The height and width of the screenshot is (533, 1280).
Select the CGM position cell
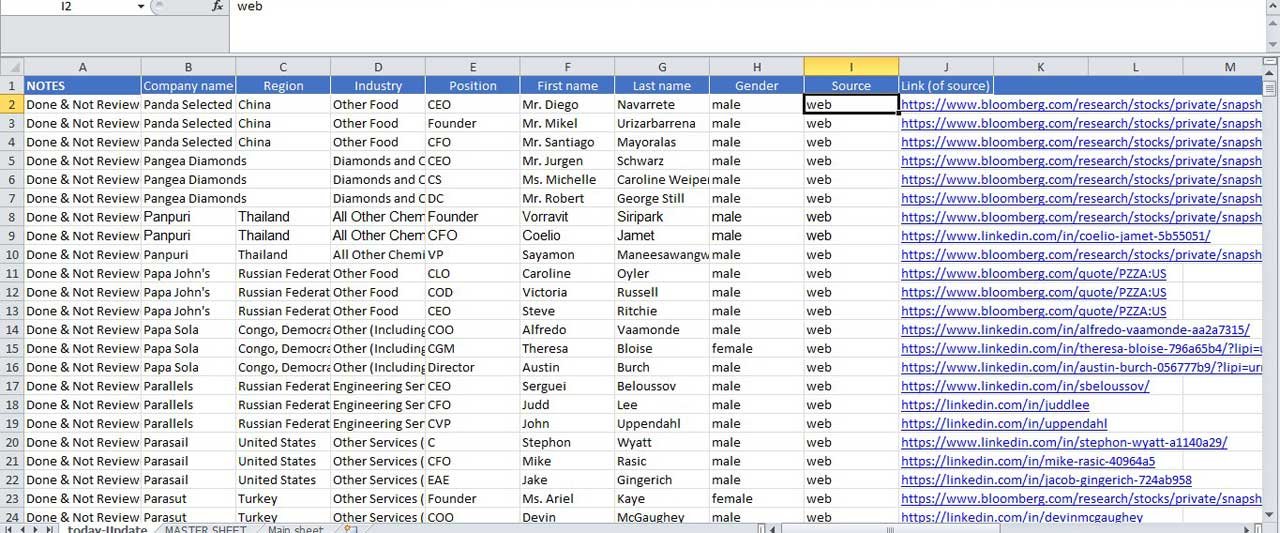click(472, 349)
